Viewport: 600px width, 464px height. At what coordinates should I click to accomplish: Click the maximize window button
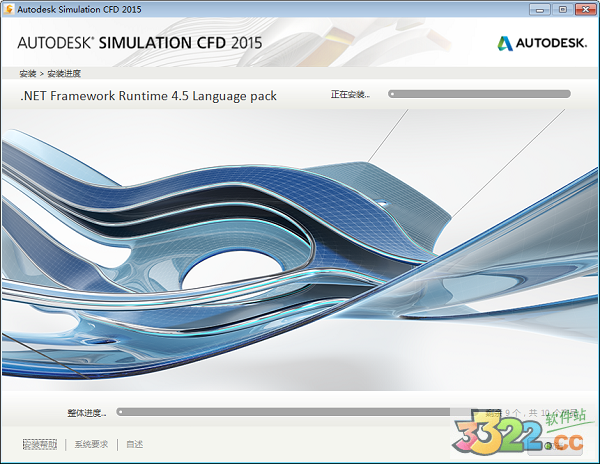pyautogui.click(x=562, y=9)
